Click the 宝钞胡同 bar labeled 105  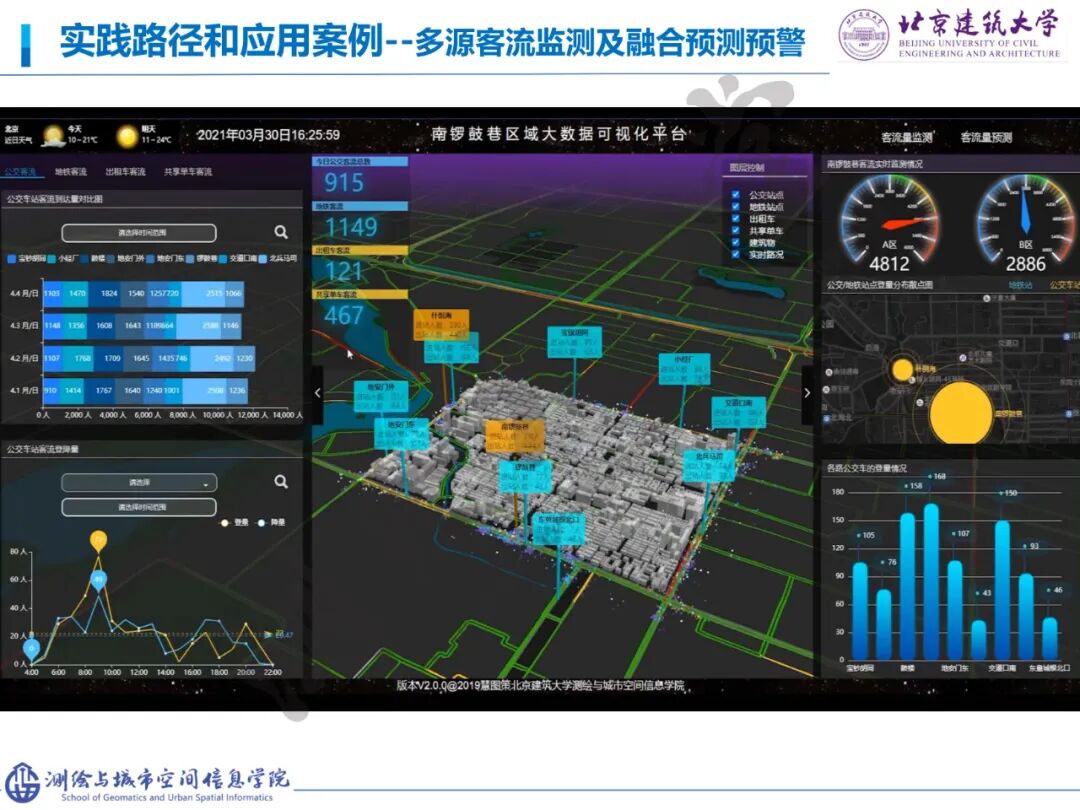tap(860, 611)
